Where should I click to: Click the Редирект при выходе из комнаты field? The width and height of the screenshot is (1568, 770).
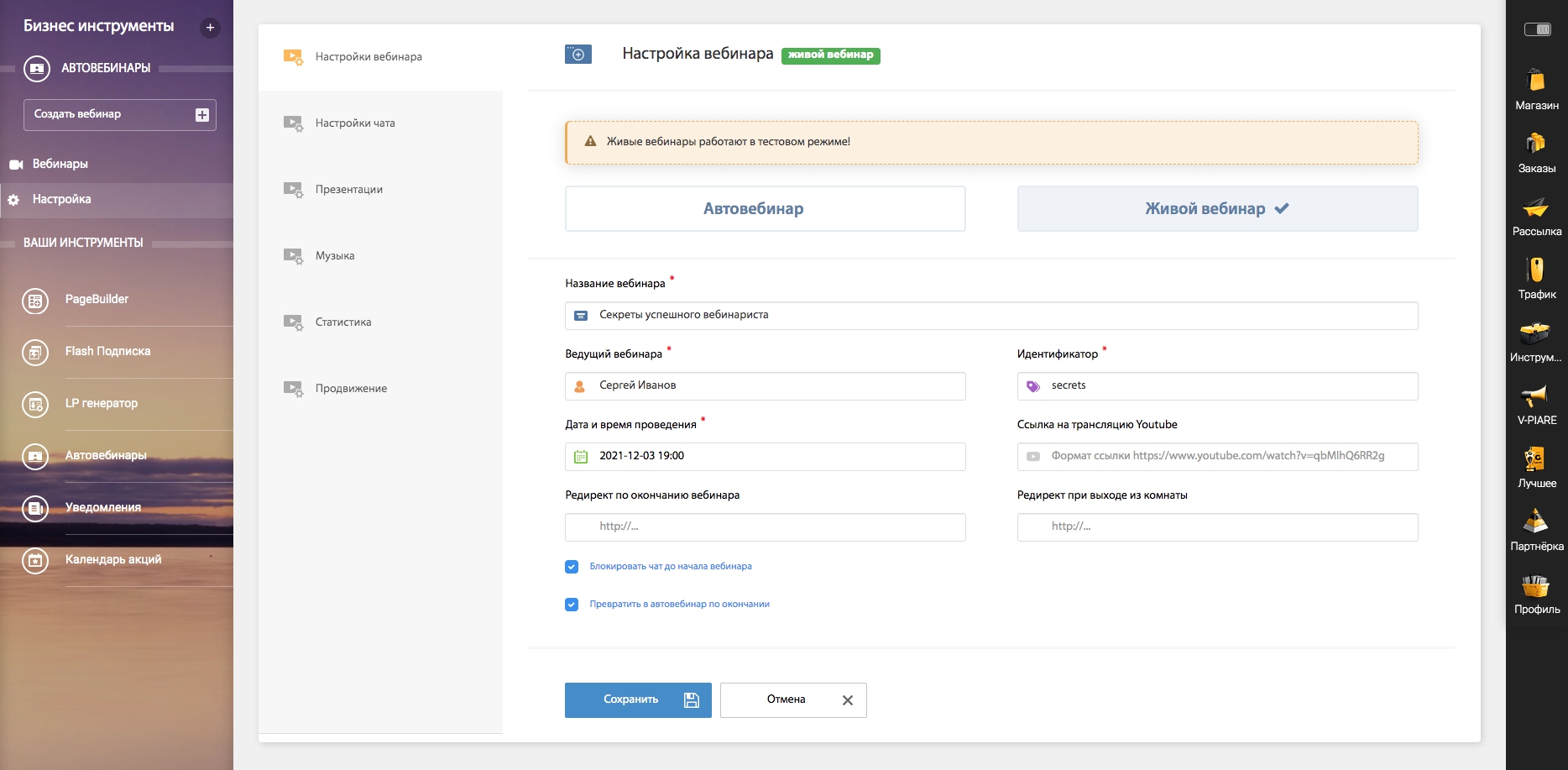tap(1217, 527)
